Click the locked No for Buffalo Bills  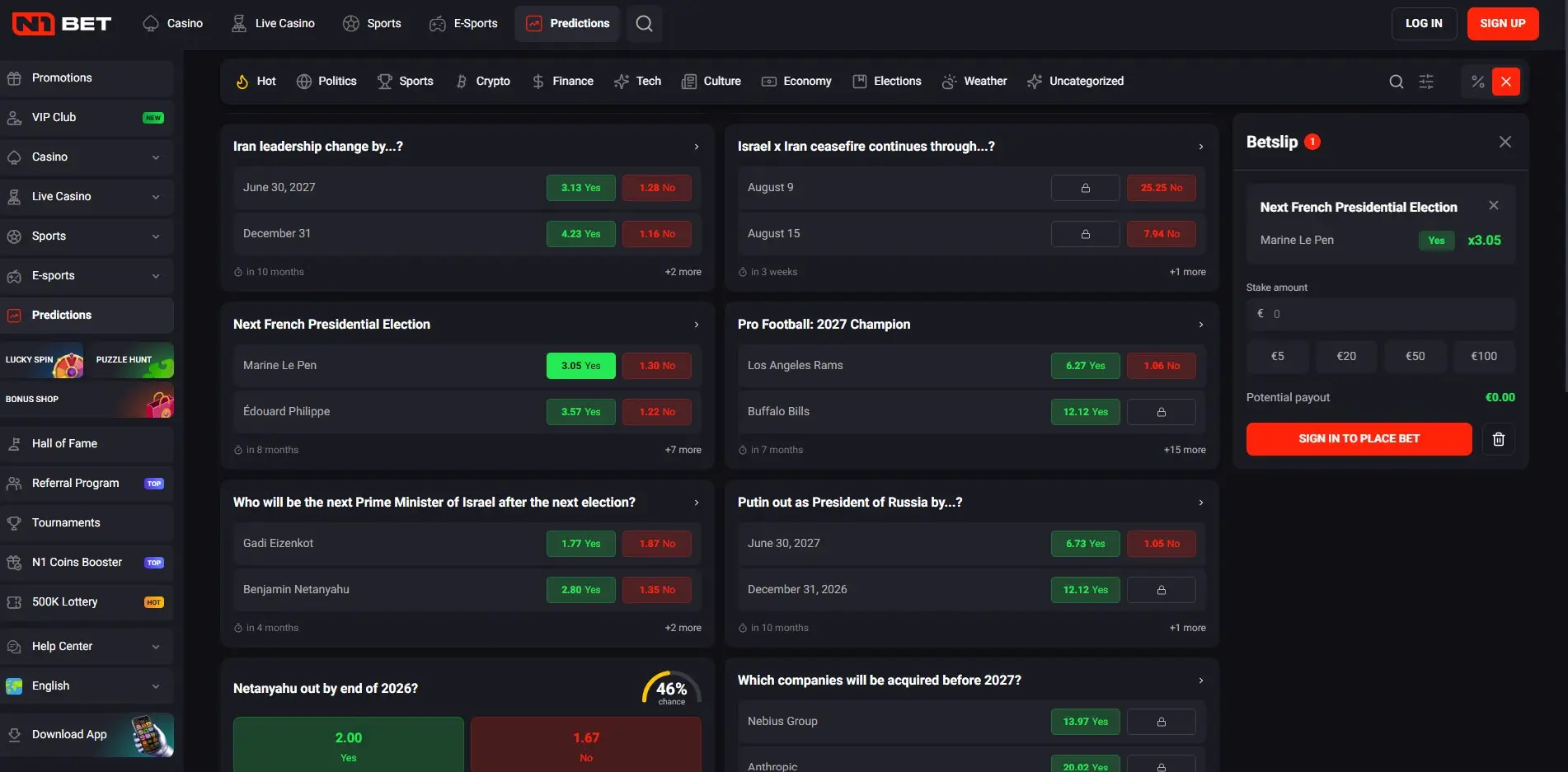coord(1162,412)
